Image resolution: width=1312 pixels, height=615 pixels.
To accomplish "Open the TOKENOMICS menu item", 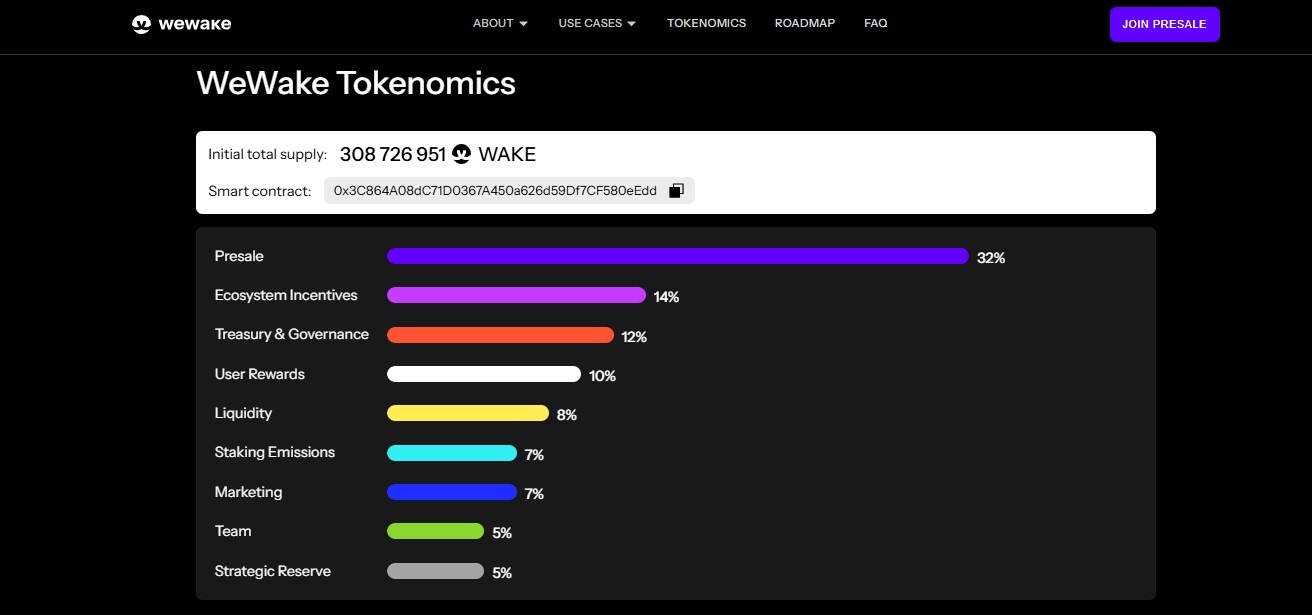I will pos(706,22).
